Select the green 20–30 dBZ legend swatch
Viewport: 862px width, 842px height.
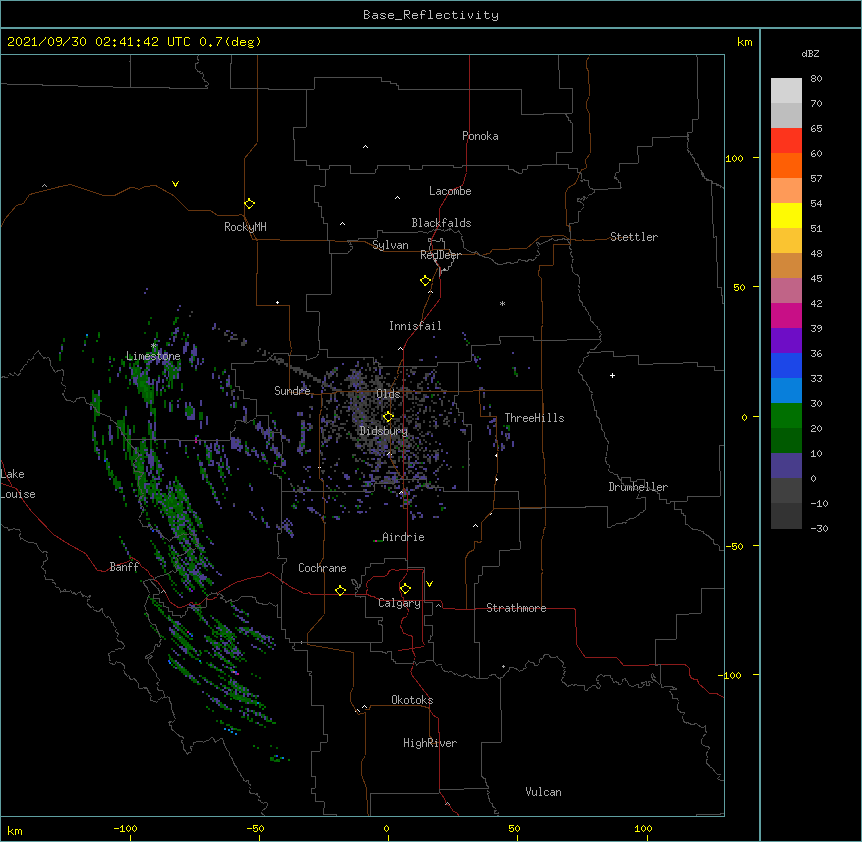786,416
